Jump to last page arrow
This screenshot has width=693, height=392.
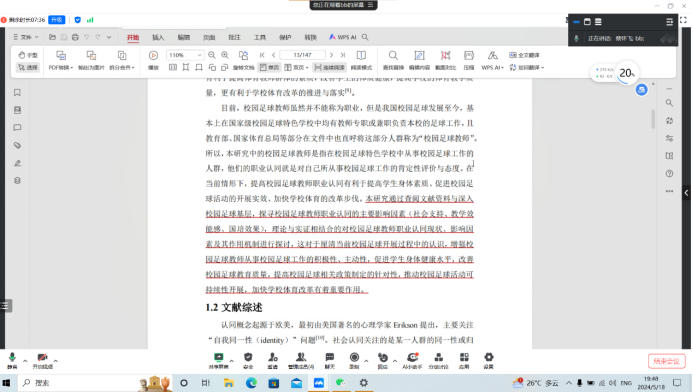[343, 55]
